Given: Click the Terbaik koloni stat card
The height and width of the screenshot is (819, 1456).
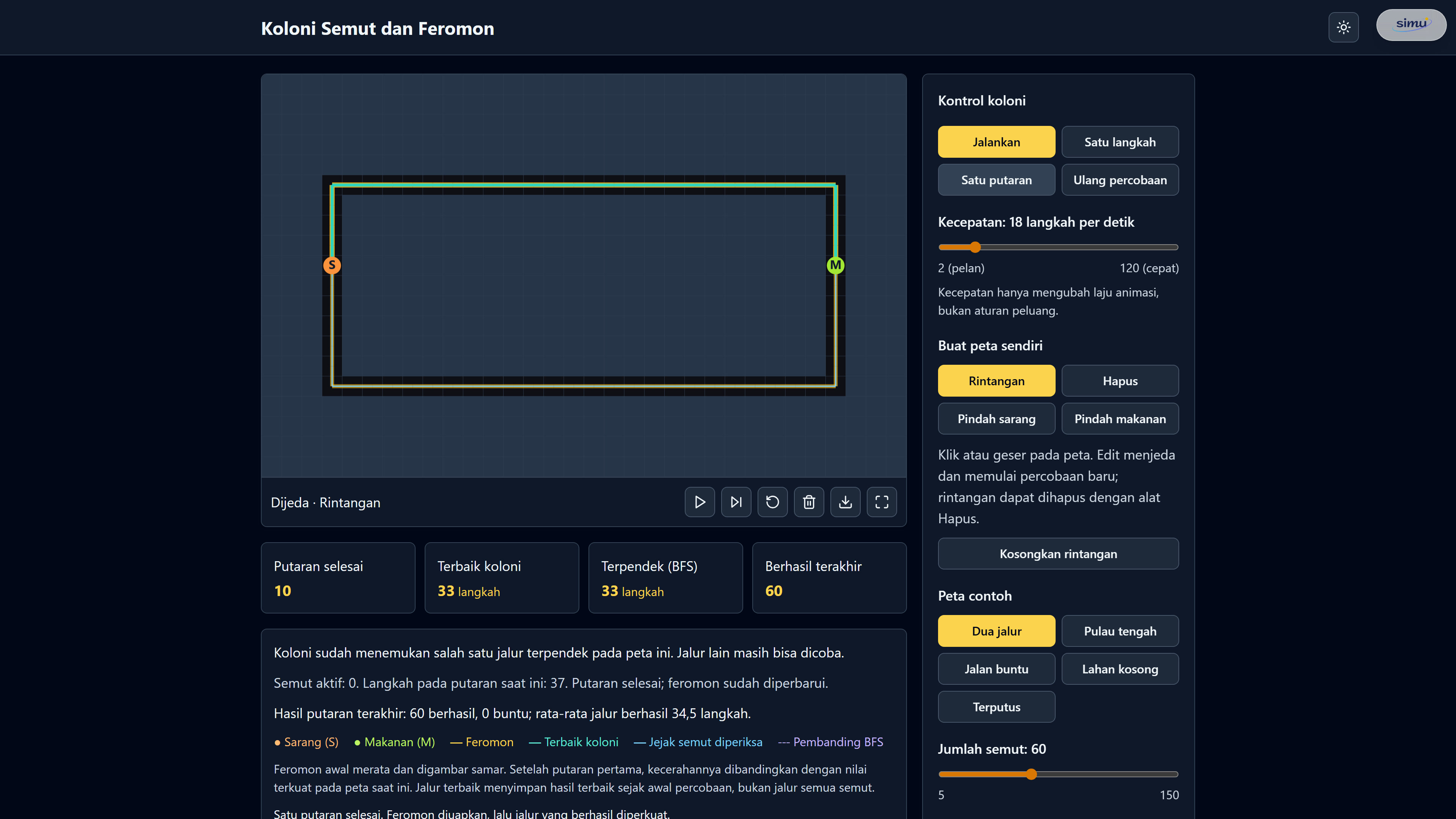Looking at the screenshot, I should [x=502, y=577].
